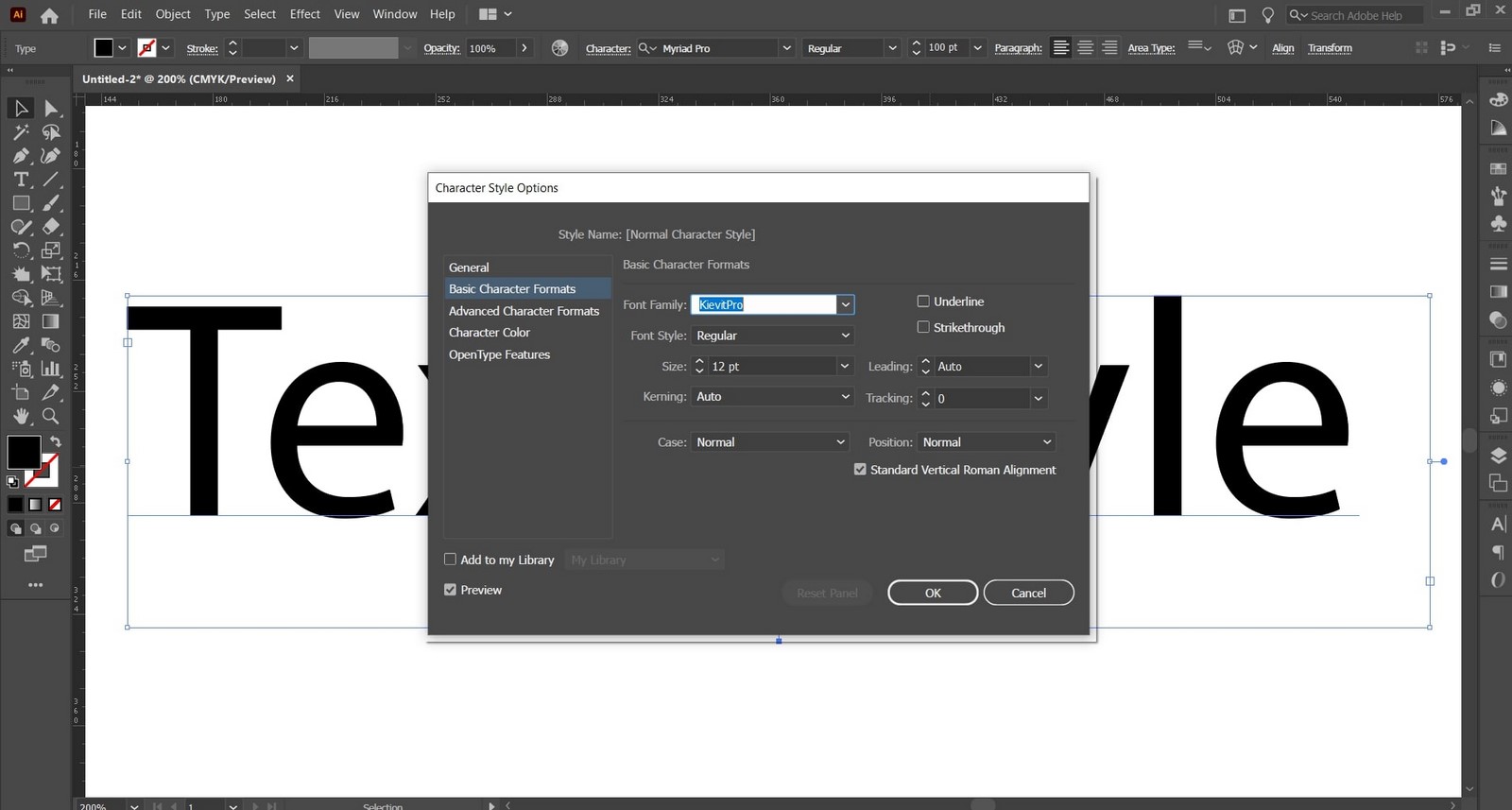
Task: Open the Font Style dropdown
Action: 772,336
